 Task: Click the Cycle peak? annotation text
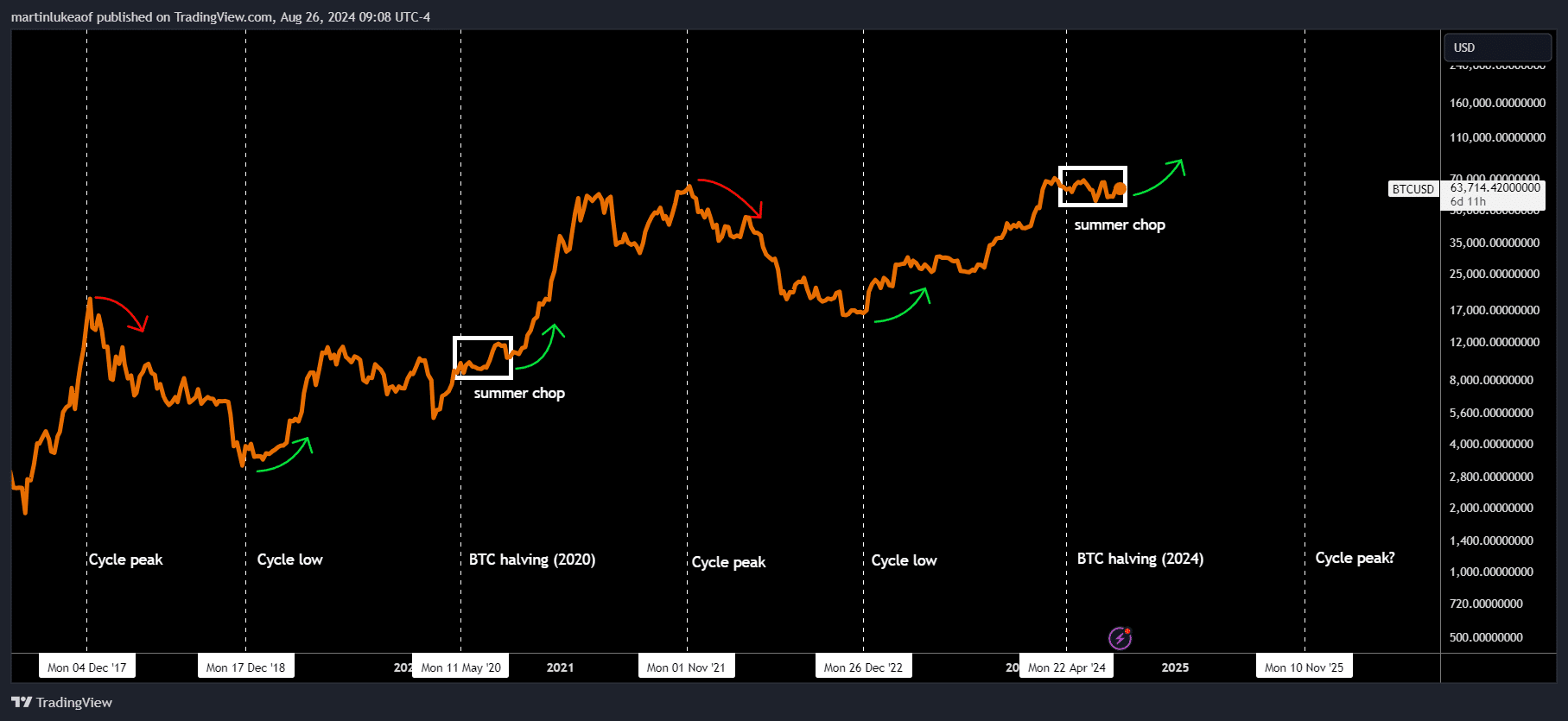(x=1355, y=558)
